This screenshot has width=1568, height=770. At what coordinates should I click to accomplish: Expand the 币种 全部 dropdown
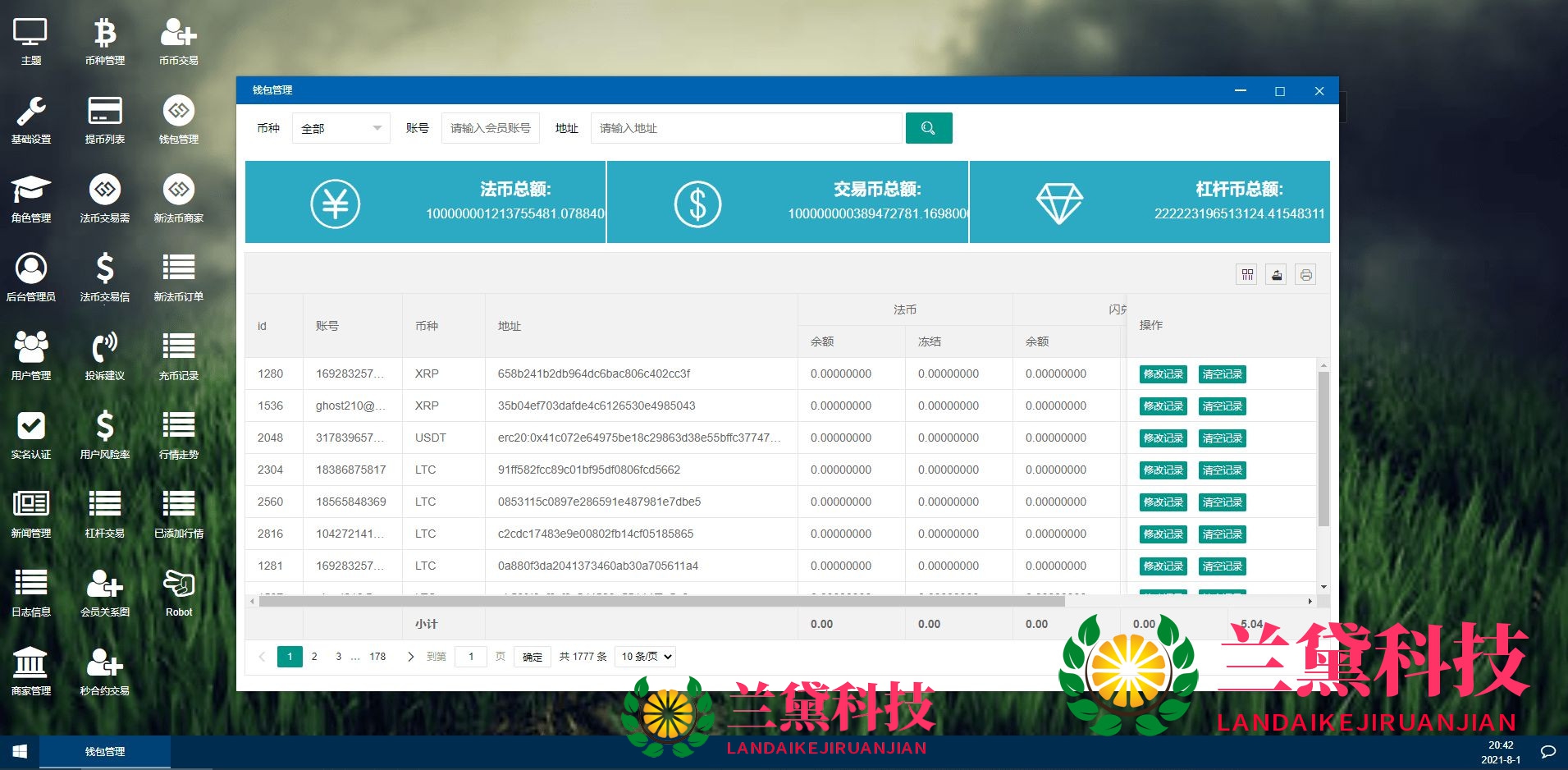click(341, 128)
